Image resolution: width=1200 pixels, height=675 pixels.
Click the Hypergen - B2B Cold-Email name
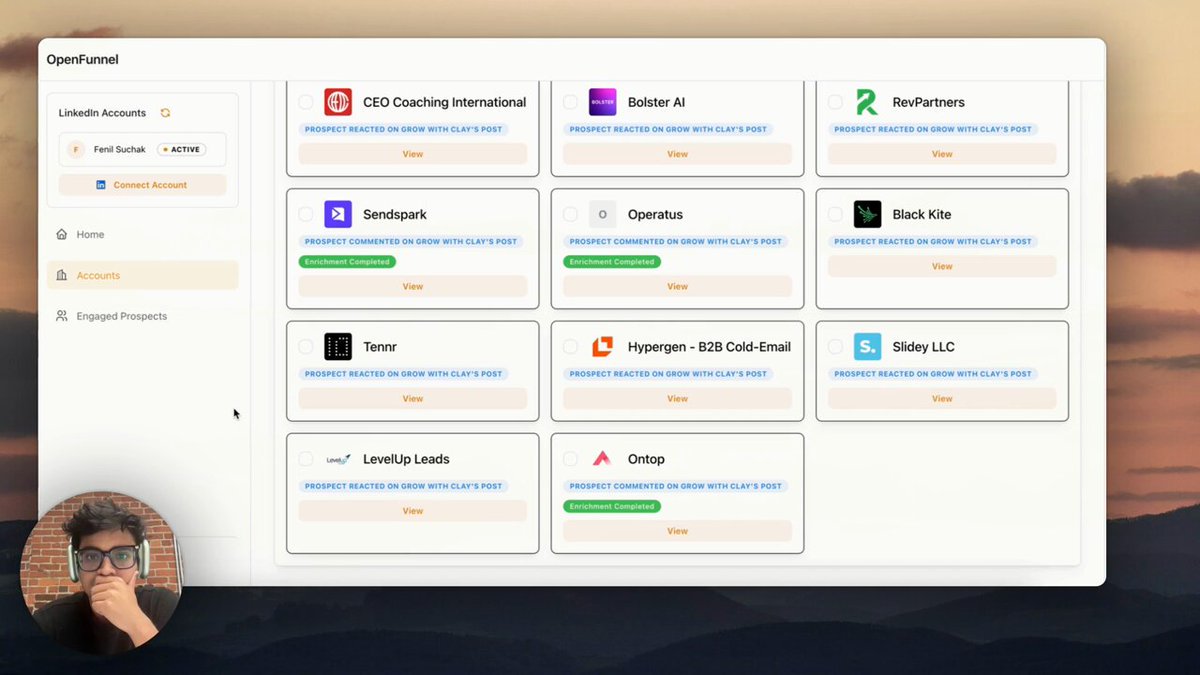pos(709,347)
